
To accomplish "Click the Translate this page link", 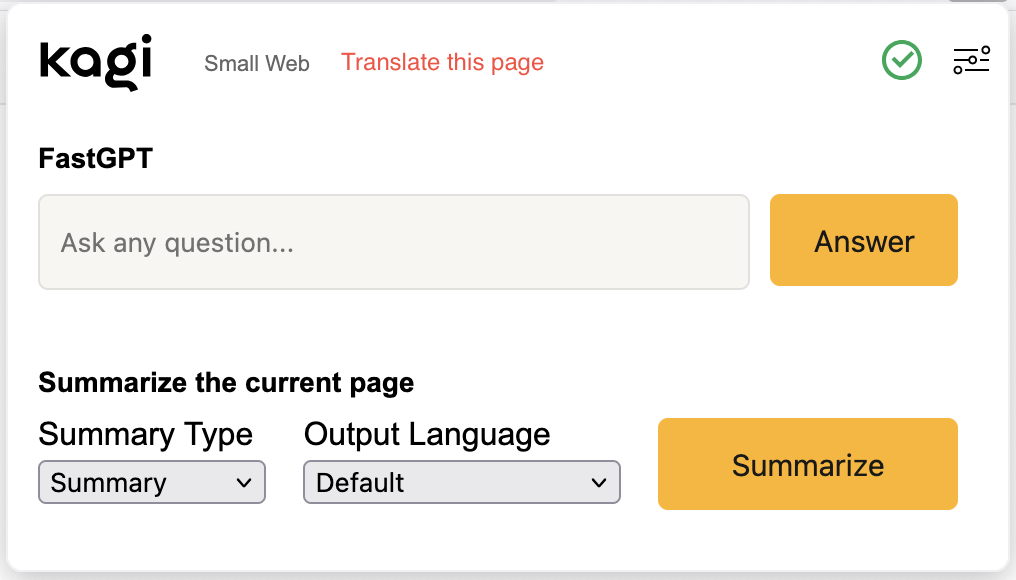I will pyautogui.click(x=442, y=62).
